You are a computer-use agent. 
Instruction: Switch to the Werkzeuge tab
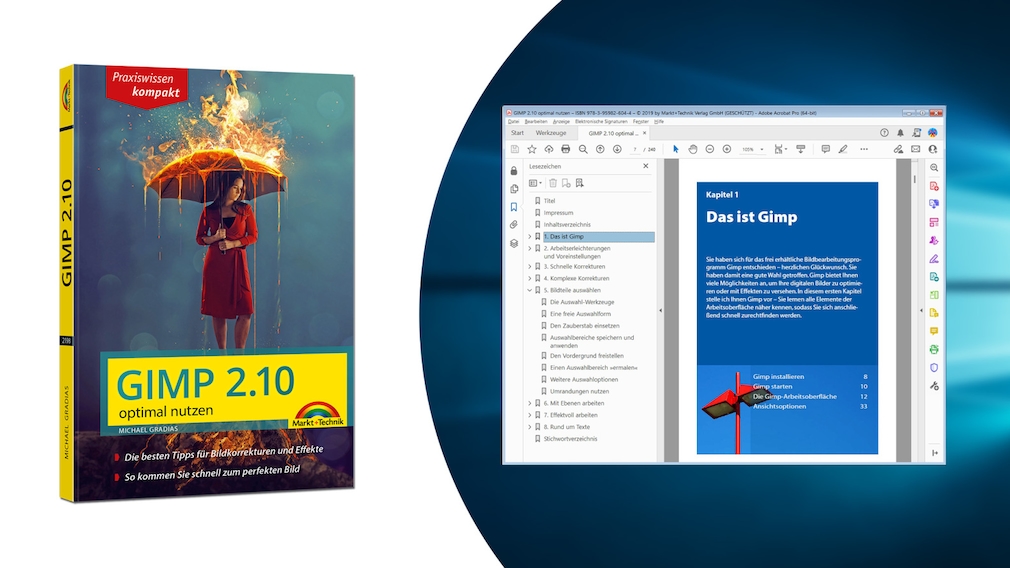551,133
